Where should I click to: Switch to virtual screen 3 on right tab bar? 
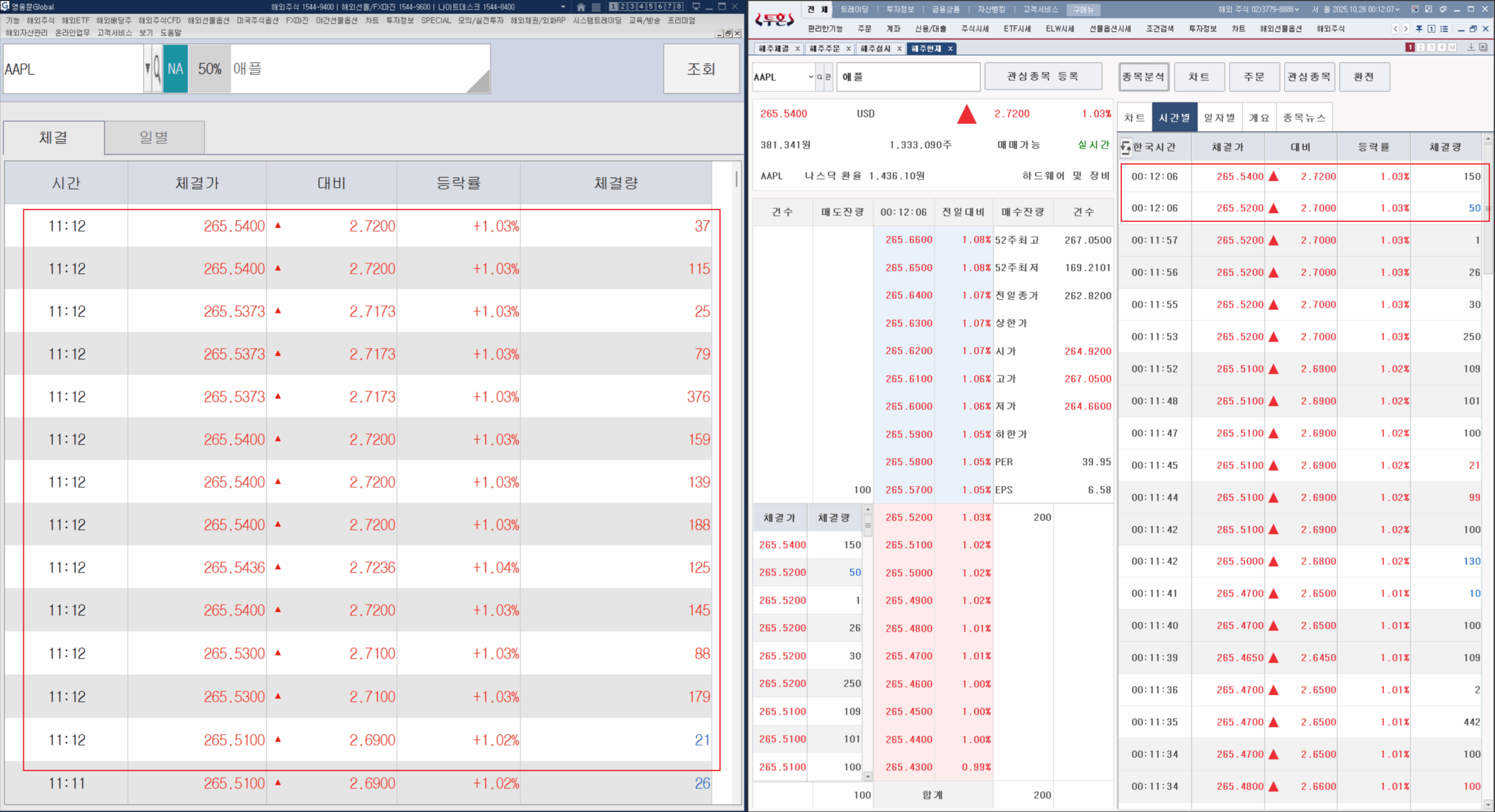[x=1431, y=47]
